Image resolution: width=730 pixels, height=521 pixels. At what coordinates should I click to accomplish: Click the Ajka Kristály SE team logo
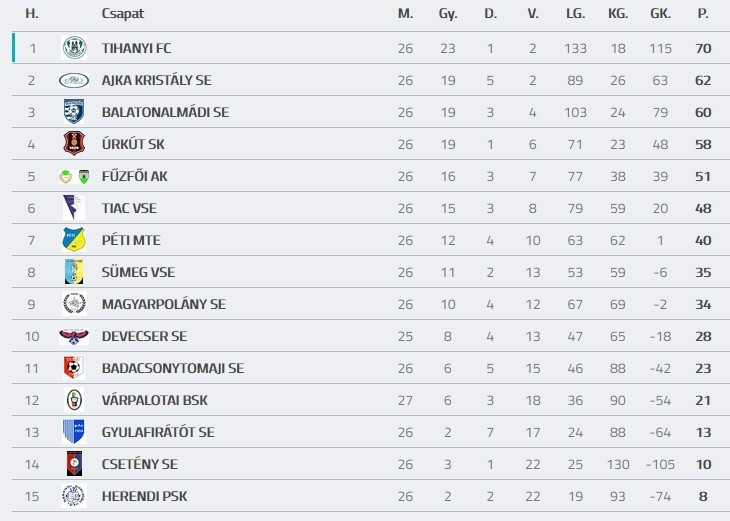coord(74,80)
